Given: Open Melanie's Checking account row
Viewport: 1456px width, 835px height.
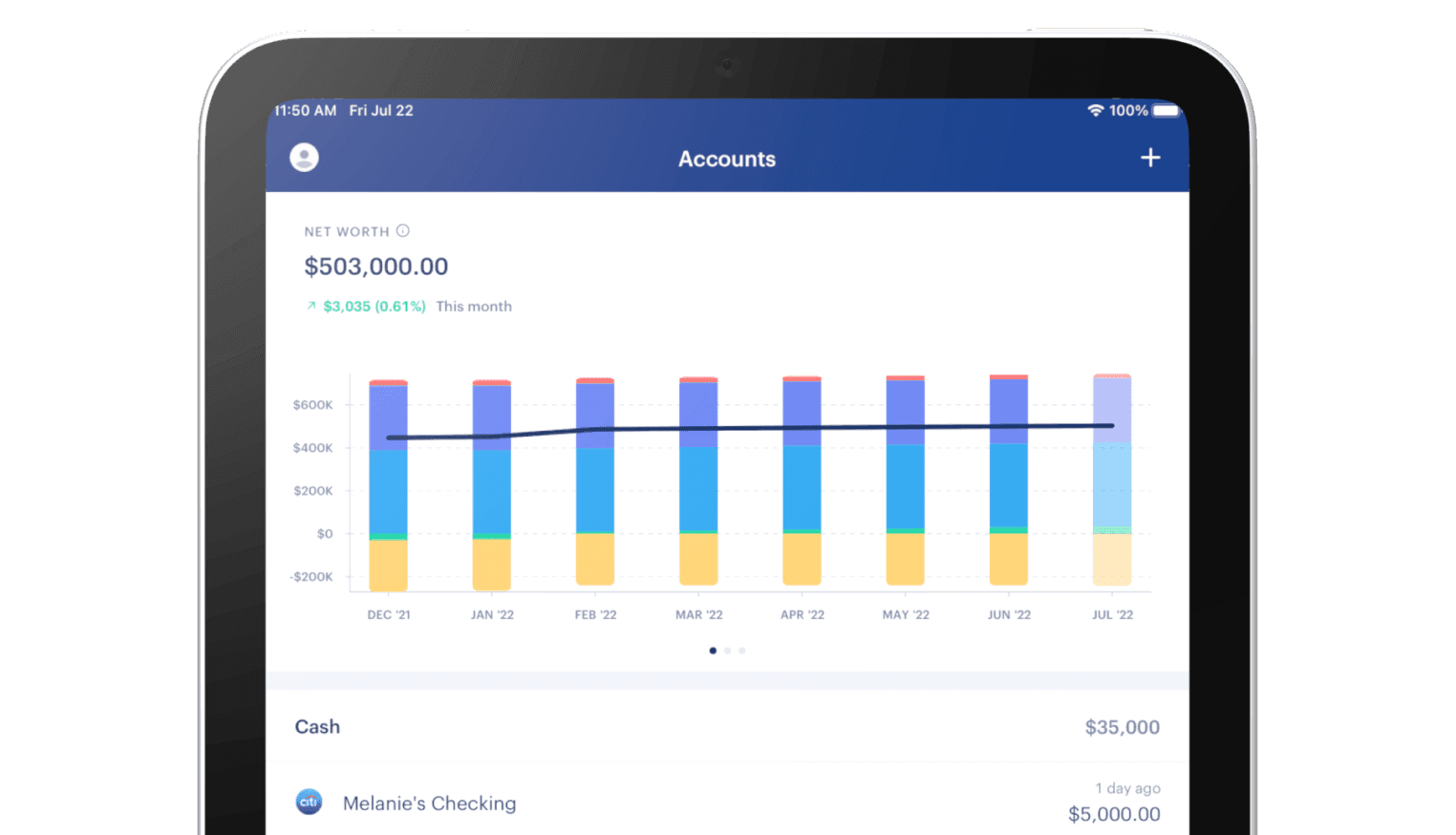Looking at the screenshot, I should pos(727,802).
